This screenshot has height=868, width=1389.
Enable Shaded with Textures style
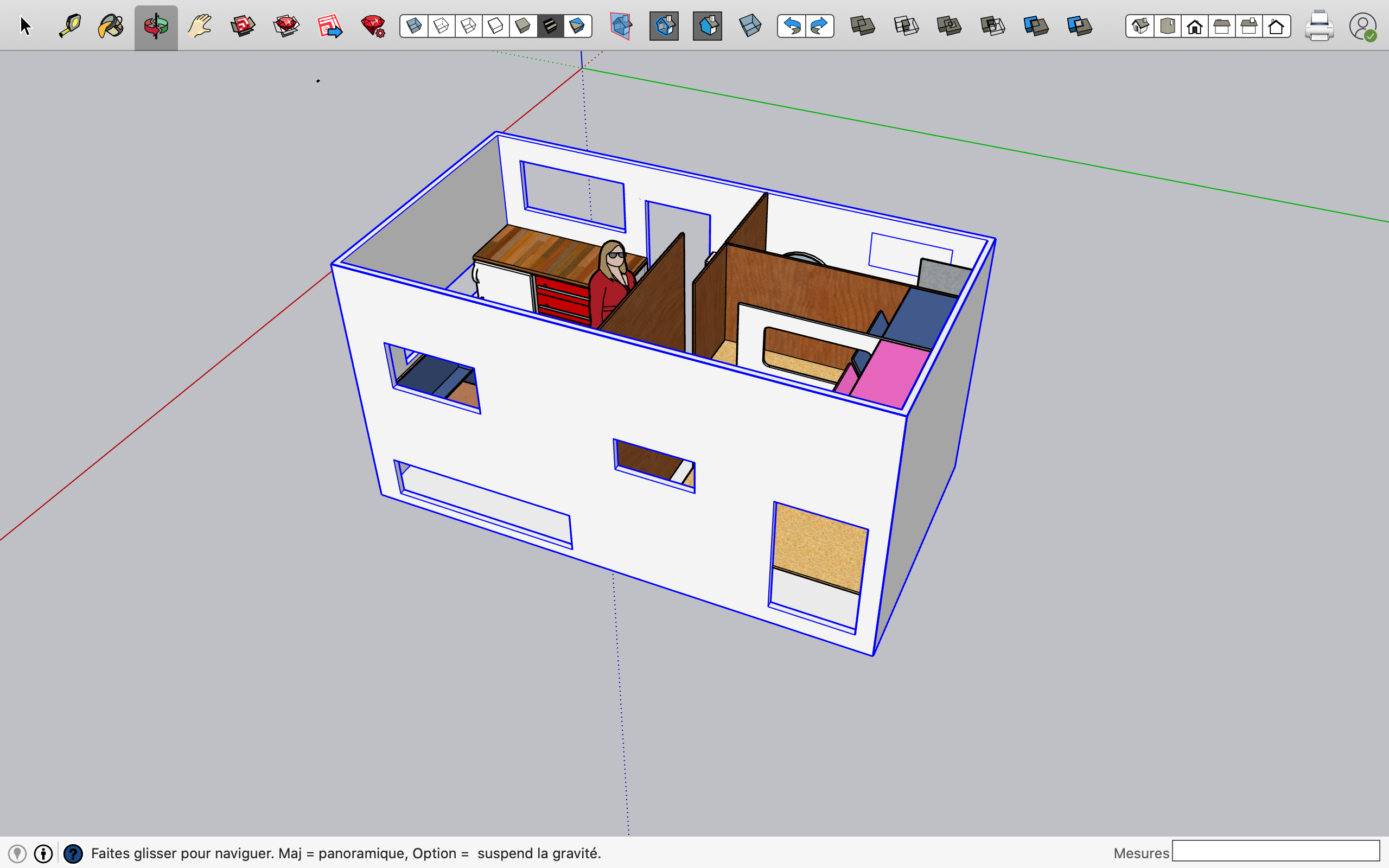(x=550, y=27)
